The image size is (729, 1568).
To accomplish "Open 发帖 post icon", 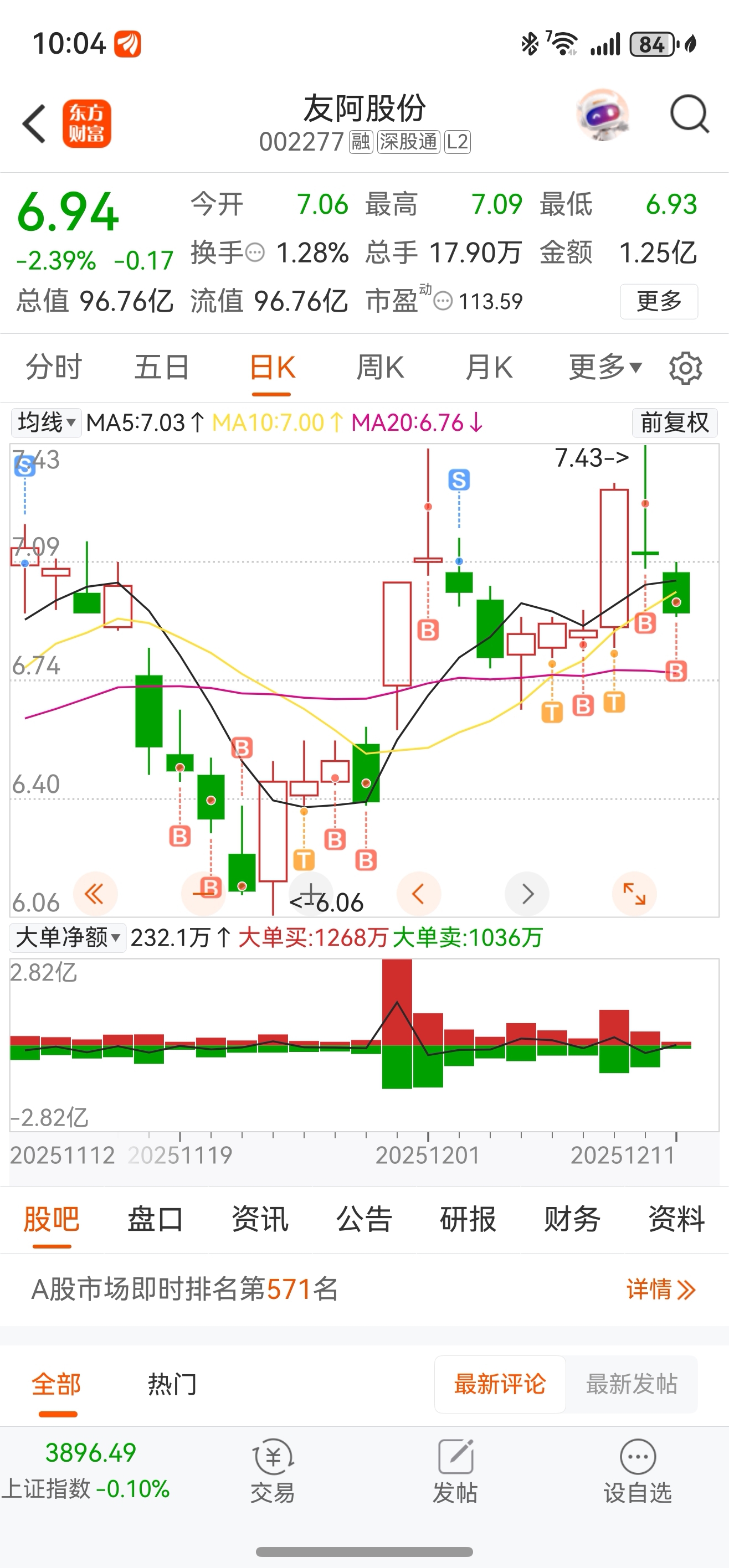I will pos(455,1471).
